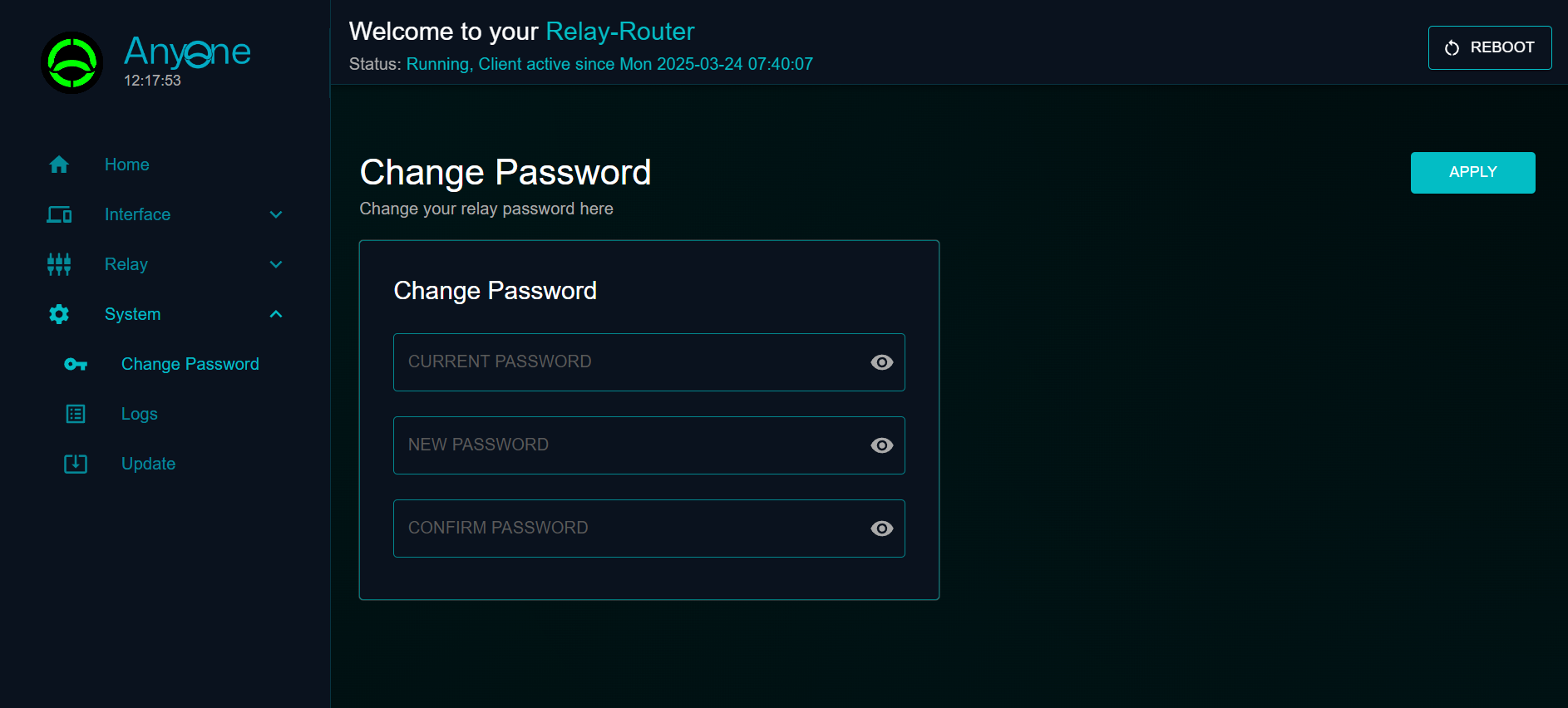The image size is (1568, 708).
Task: Click the Logs list icon
Action: pyautogui.click(x=76, y=414)
